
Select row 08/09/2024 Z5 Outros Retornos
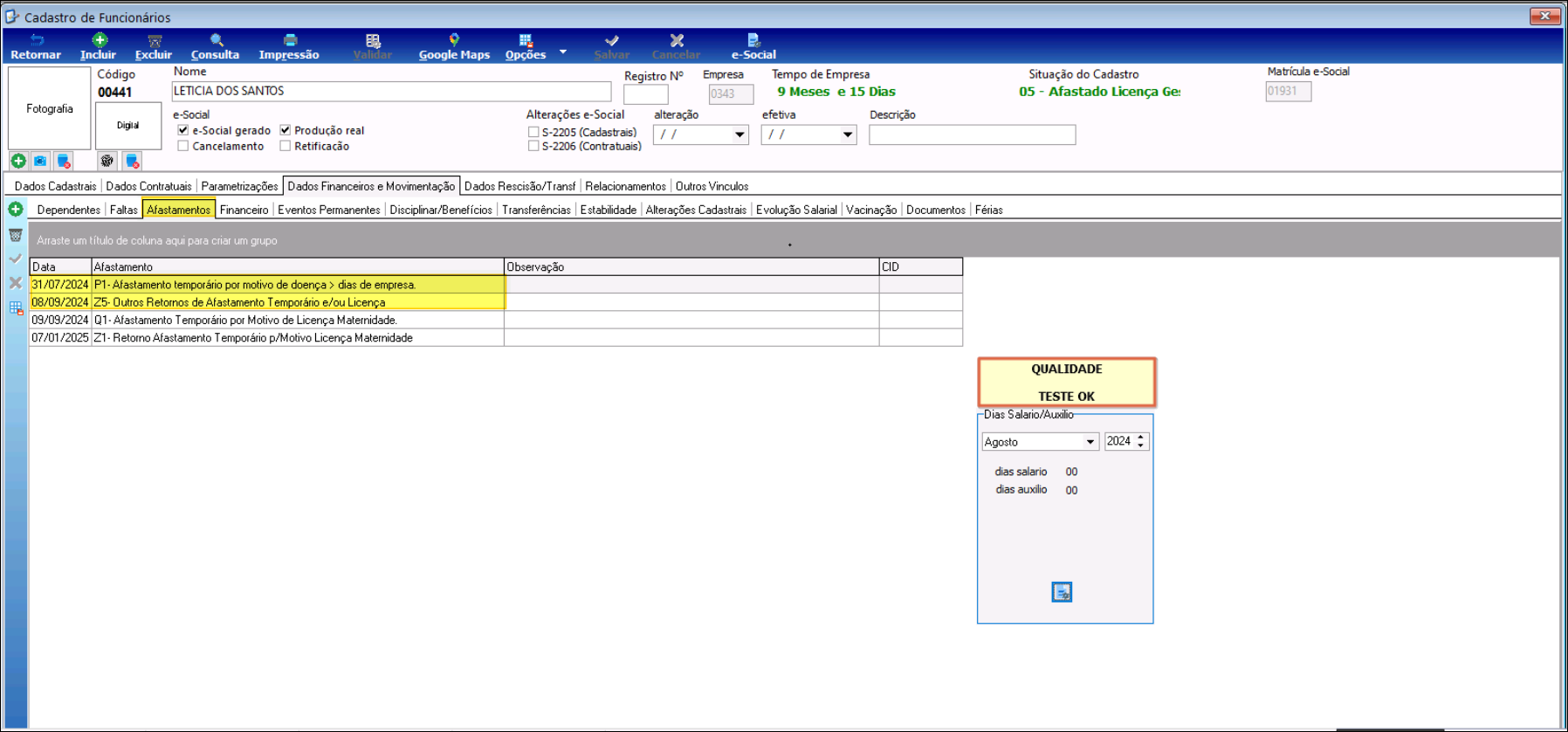pos(496,302)
